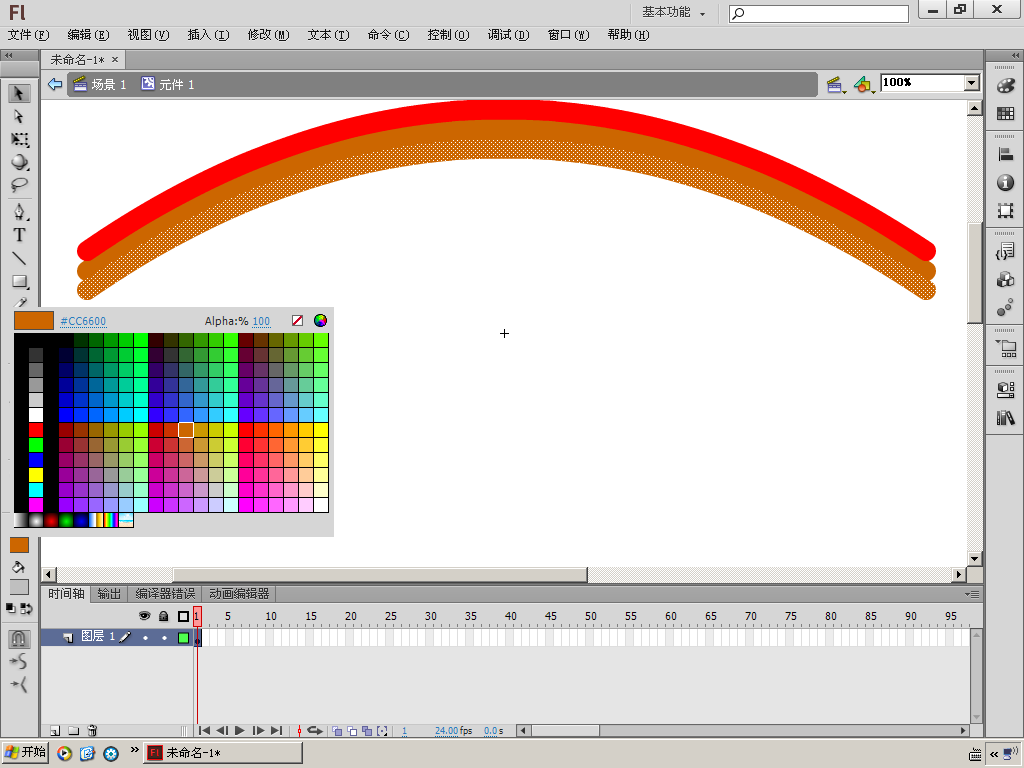Choose the Pen tool

(x=19, y=212)
